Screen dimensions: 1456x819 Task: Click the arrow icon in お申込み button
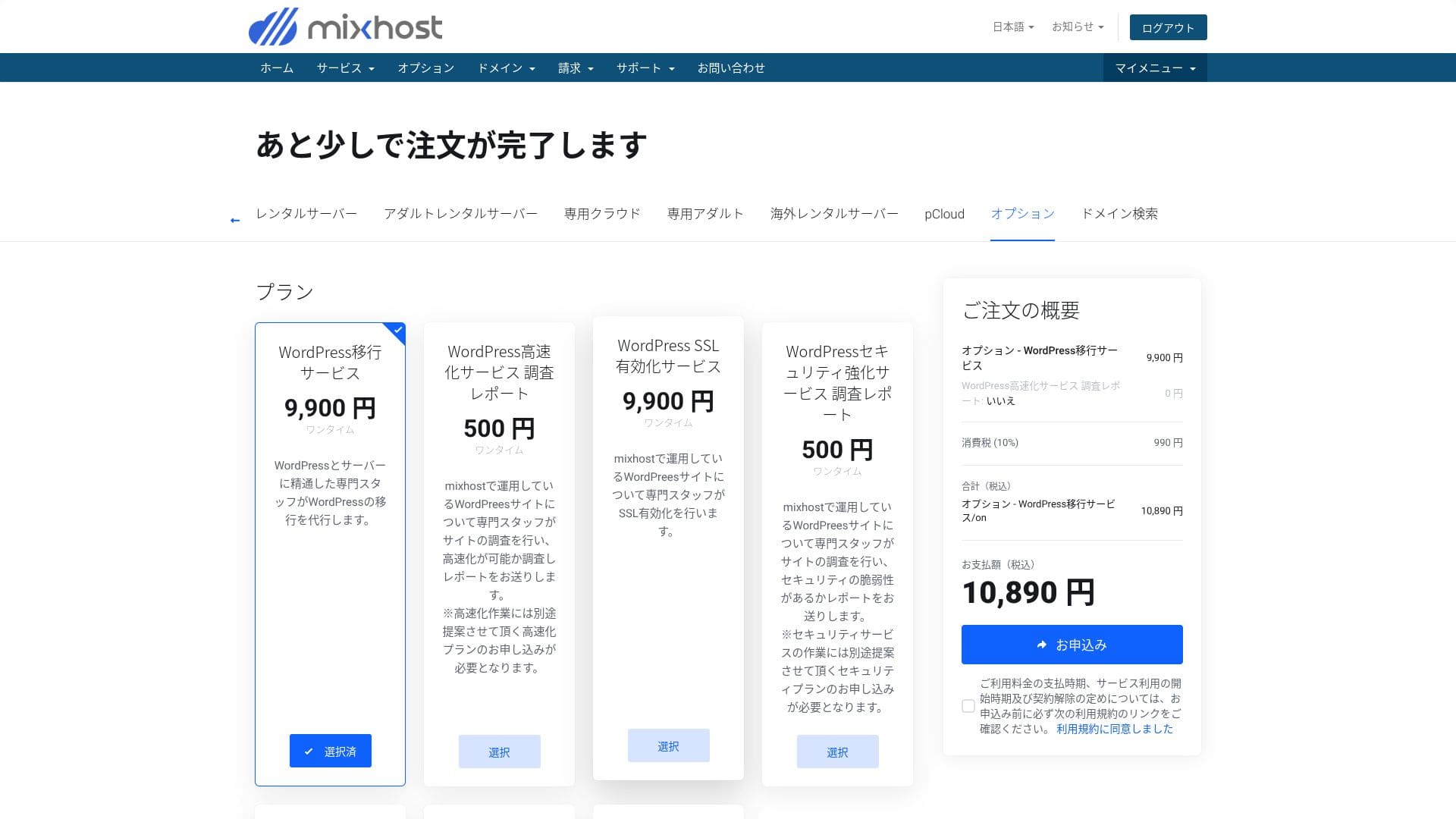coord(1042,645)
